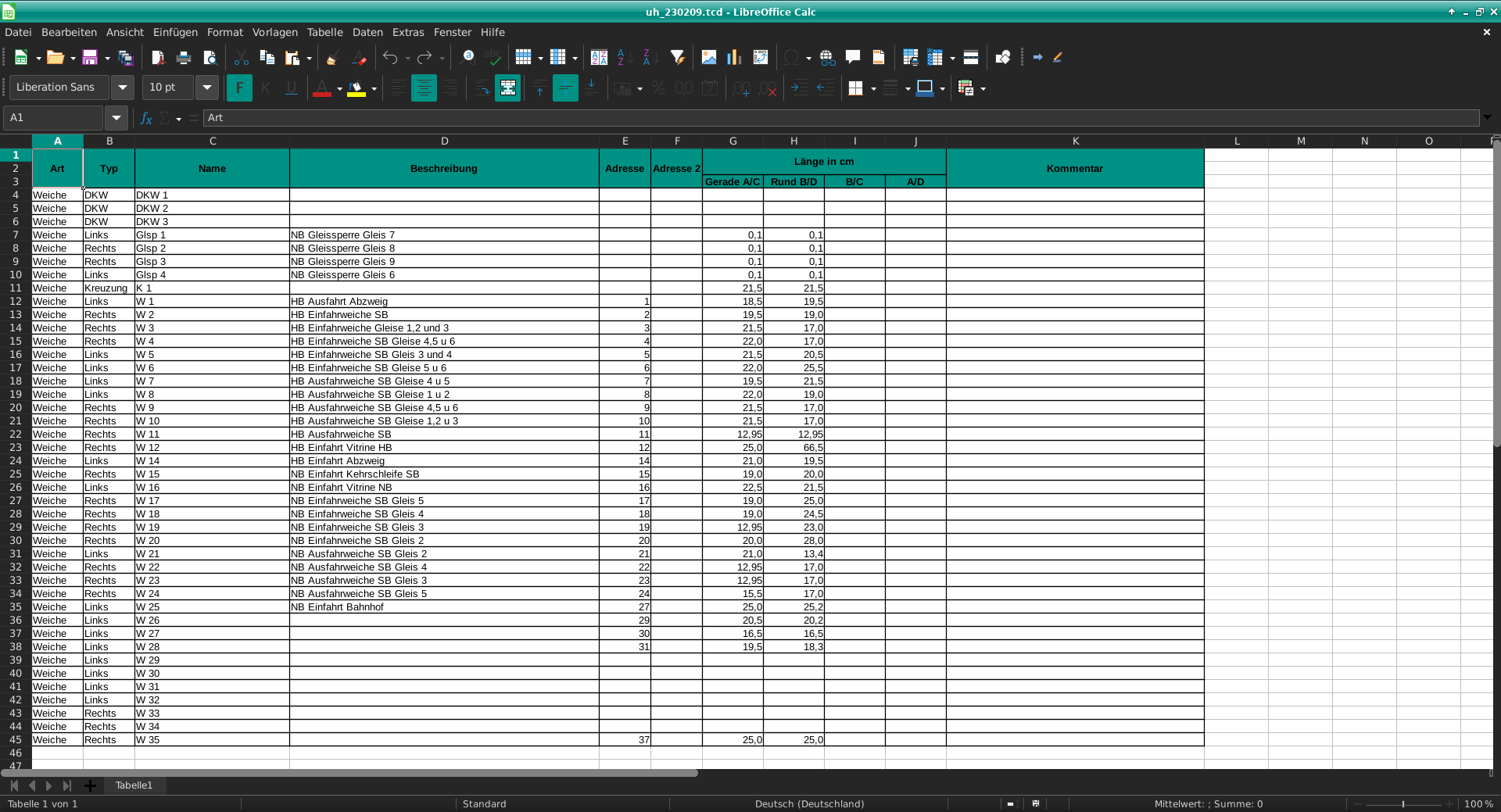
Task: Click the Sort Ascending icon
Action: click(622, 58)
